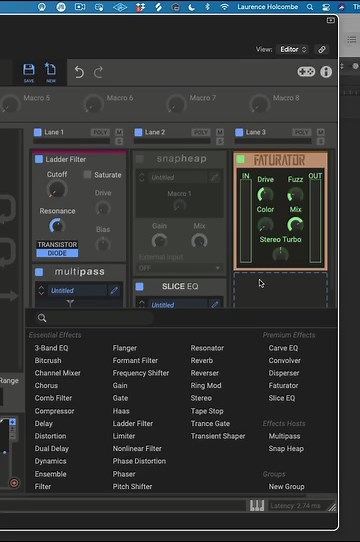This screenshot has height=542, width=360.
Task: Toggle the Slice EQ power square
Action: click(140, 287)
